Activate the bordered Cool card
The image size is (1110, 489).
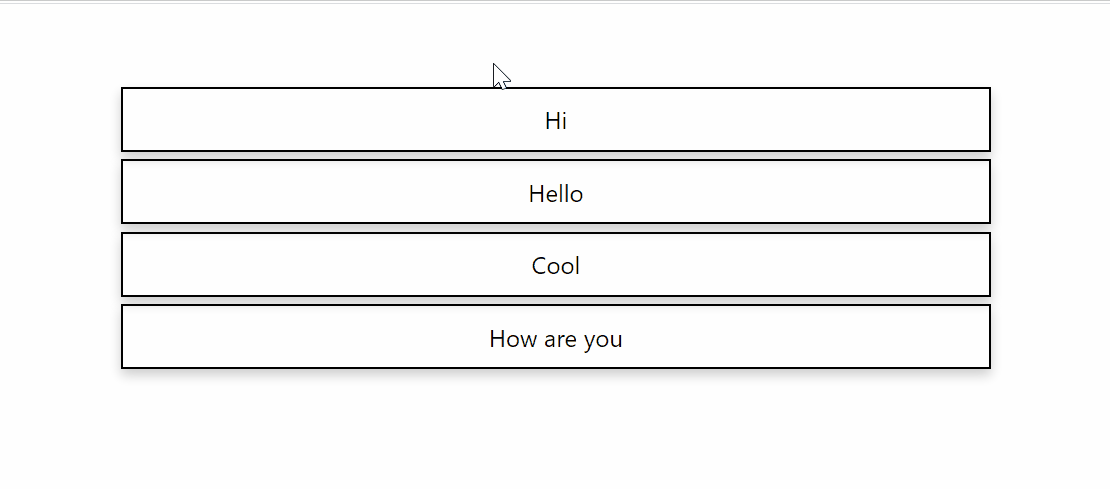pyautogui.click(x=556, y=265)
